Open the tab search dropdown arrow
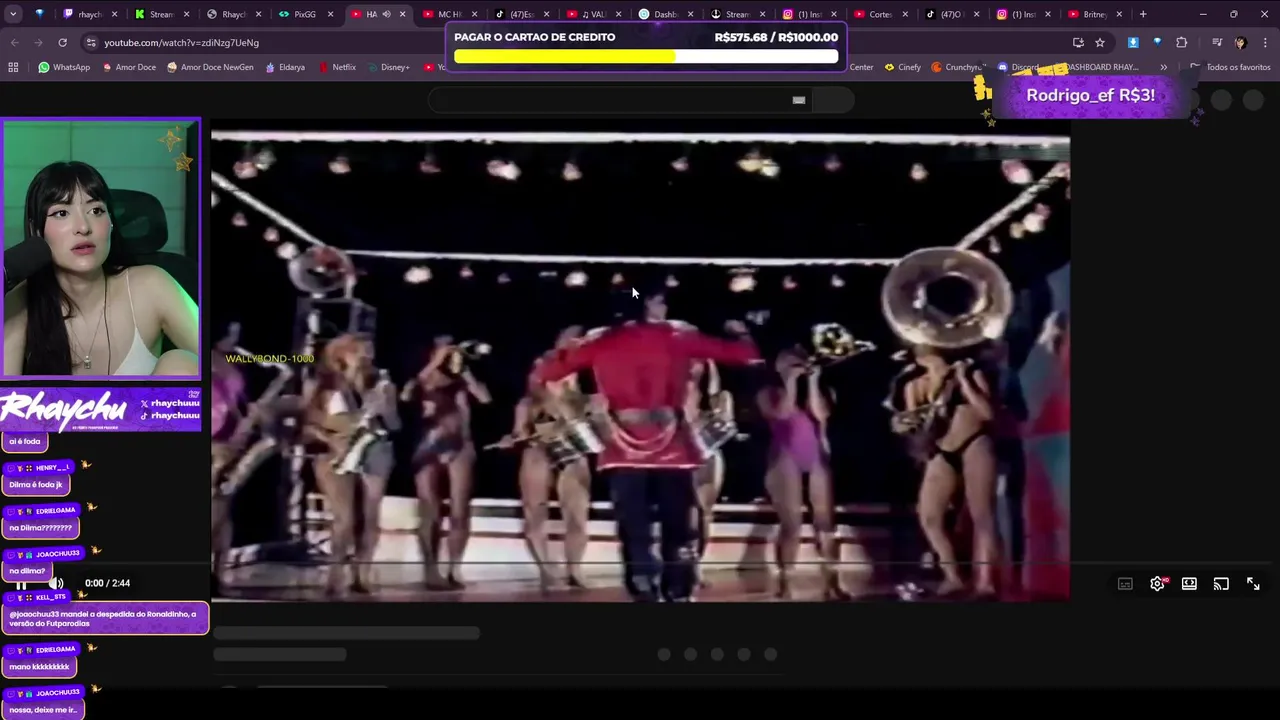 pos(13,14)
